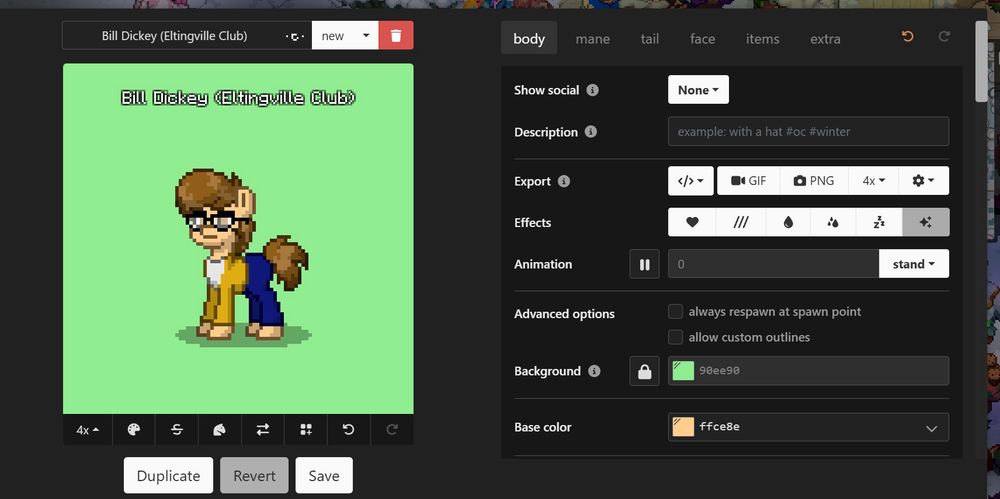This screenshot has height=499, width=1000.
Task: Switch to the extra tab
Action: [x=825, y=38]
